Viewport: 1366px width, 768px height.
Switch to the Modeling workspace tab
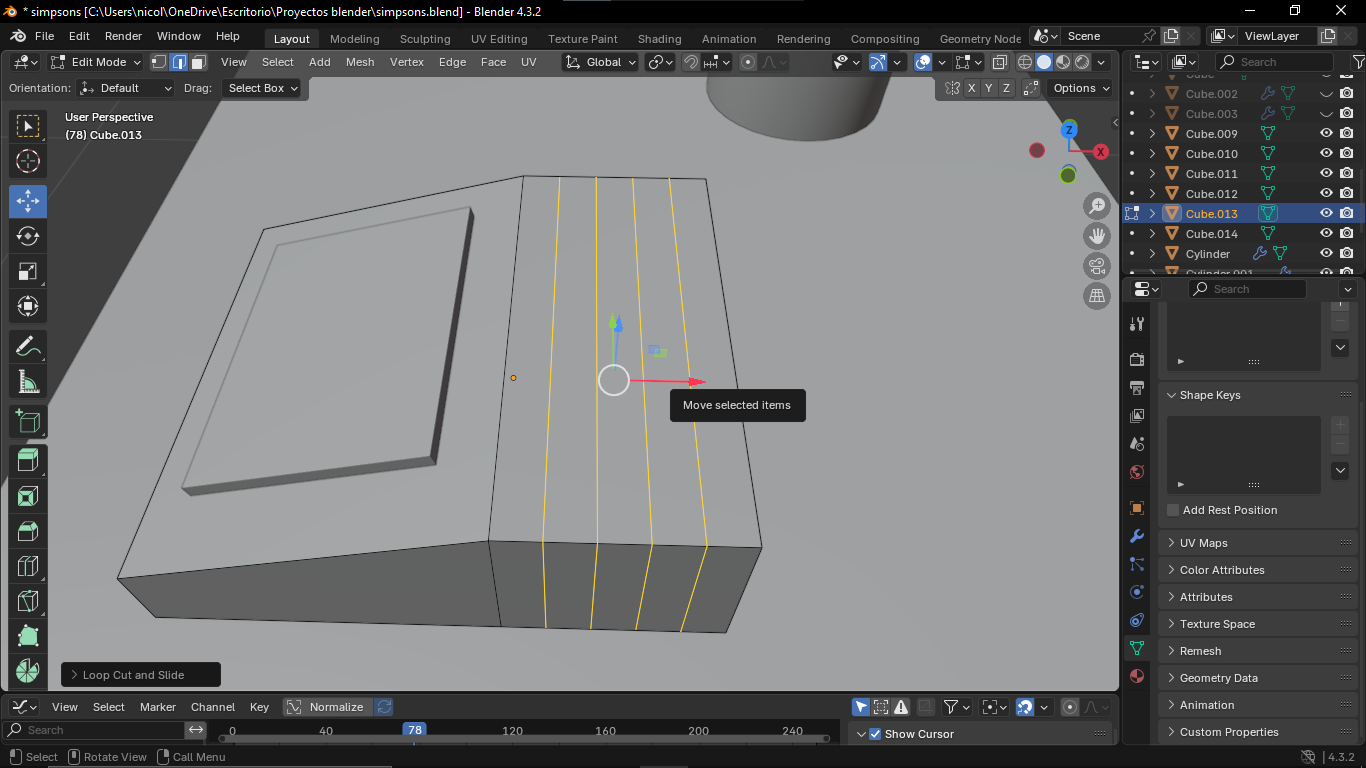[x=354, y=39]
